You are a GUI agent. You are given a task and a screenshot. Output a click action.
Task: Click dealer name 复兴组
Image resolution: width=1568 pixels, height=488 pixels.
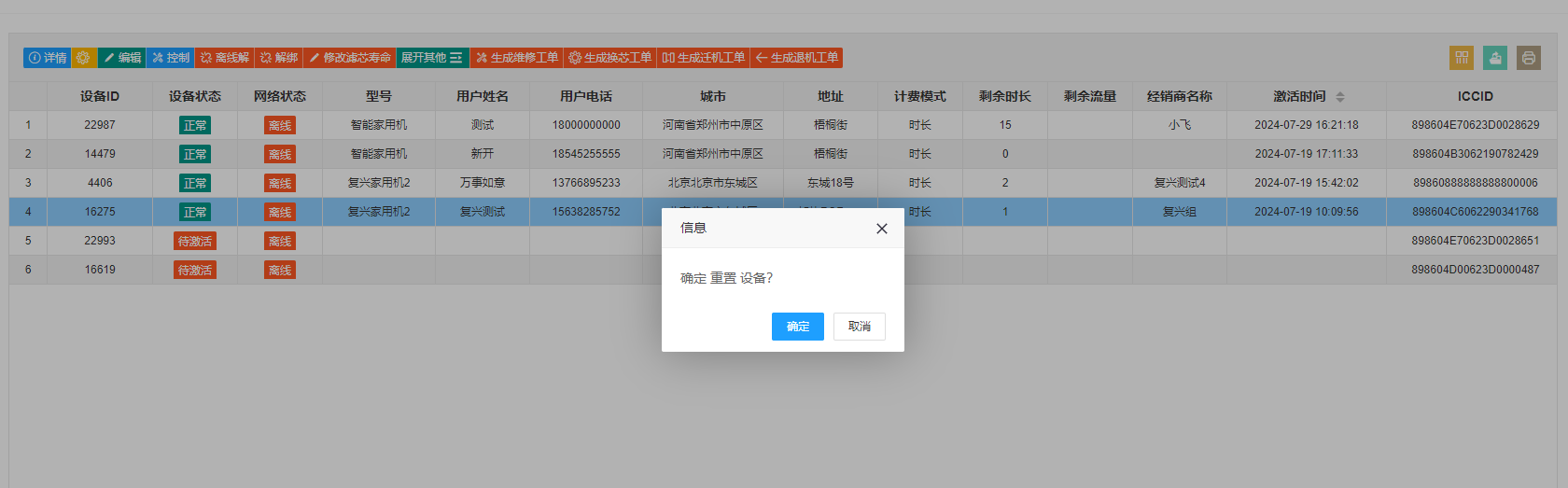click(1180, 212)
